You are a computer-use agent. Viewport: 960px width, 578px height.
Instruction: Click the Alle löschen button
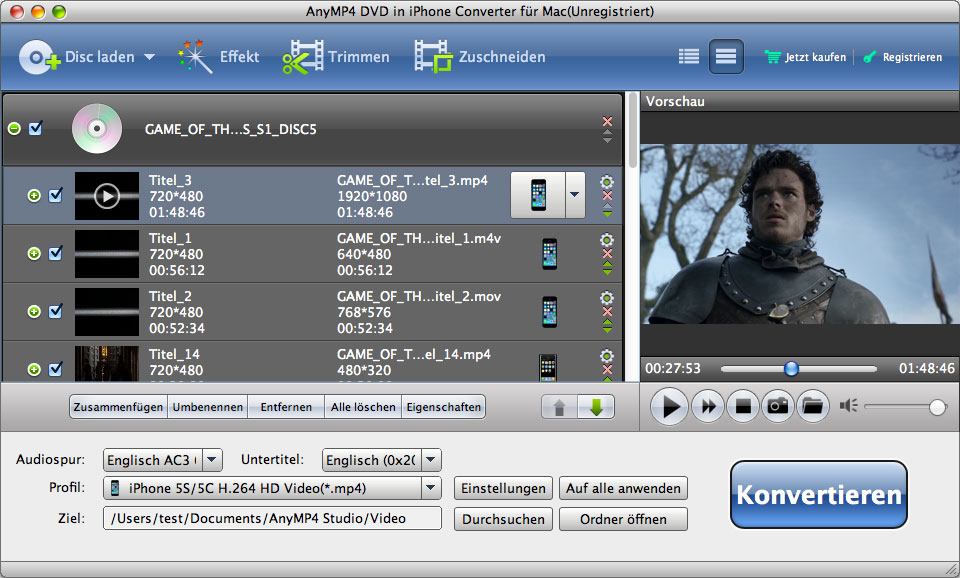point(363,407)
